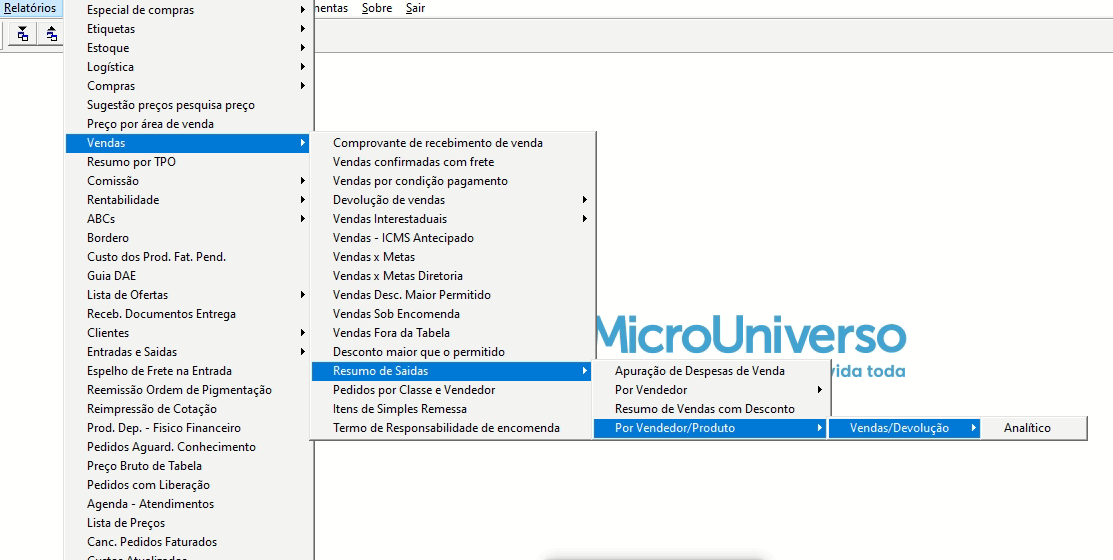Open Termo de Responsabilidade de encomenda
The image size is (1113, 560).
pos(451,428)
